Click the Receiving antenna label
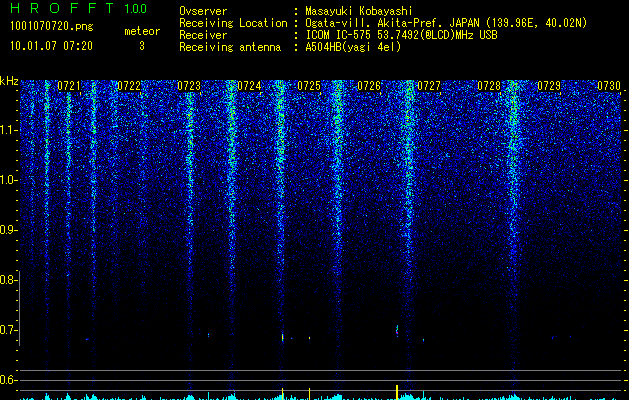Viewport: 629px width, 400px height. (230, 47)
